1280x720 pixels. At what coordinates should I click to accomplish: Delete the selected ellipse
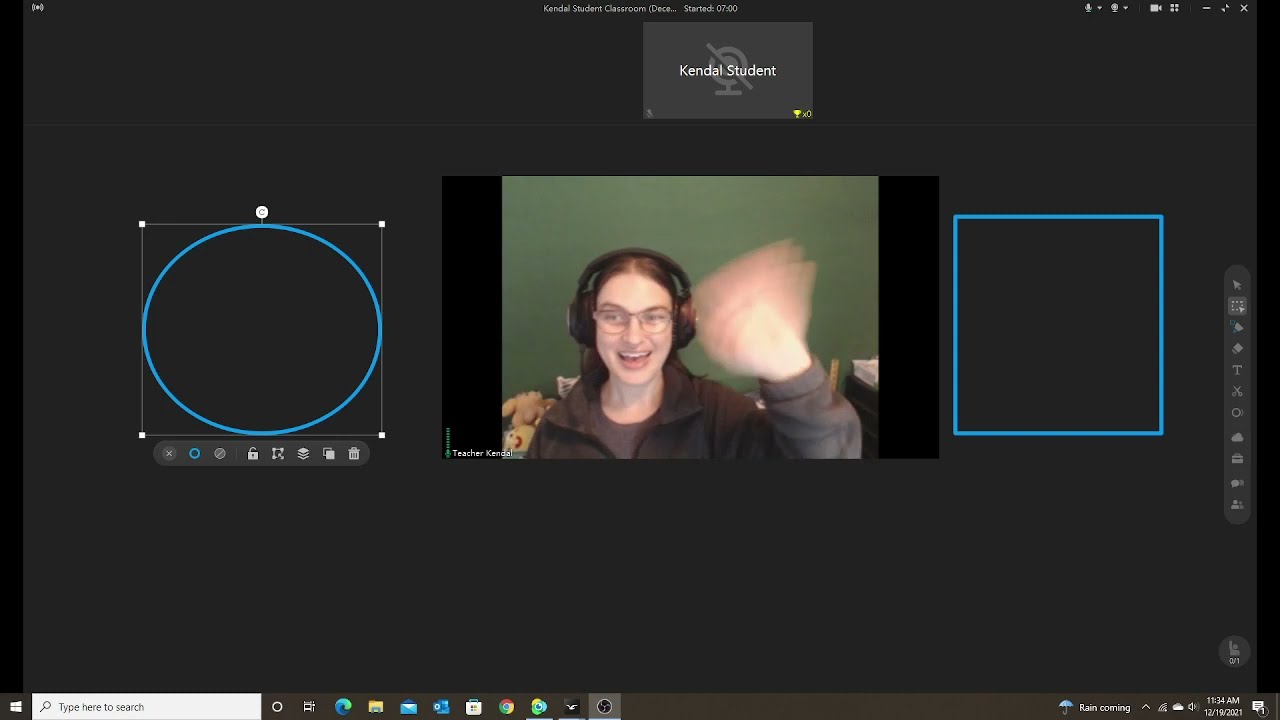point(354,454)
